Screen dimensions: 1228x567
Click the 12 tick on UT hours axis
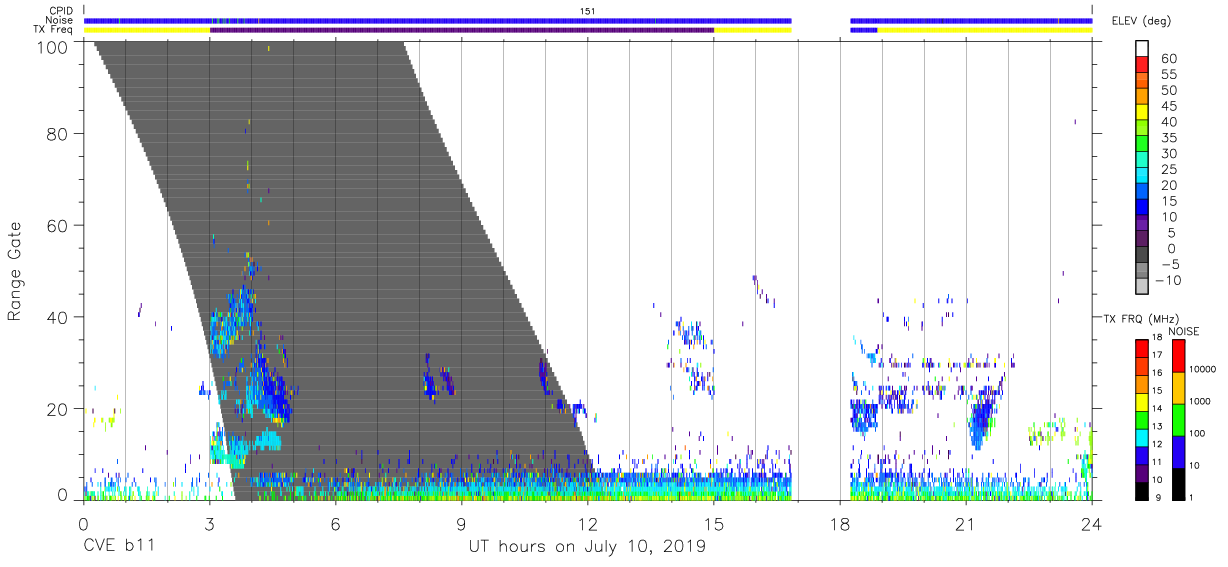588,523
